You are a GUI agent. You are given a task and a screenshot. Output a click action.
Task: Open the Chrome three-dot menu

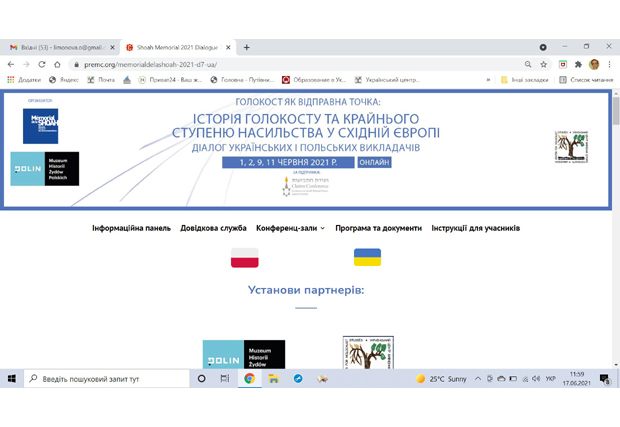point(609,64)
